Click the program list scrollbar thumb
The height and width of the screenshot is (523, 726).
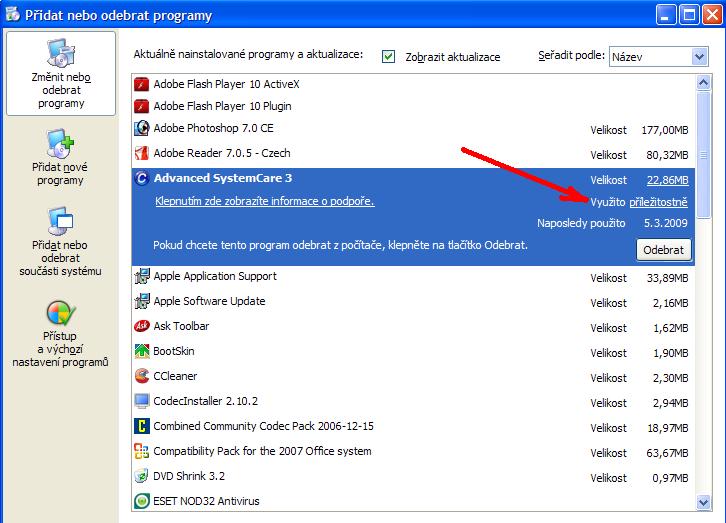coord(703,155)
